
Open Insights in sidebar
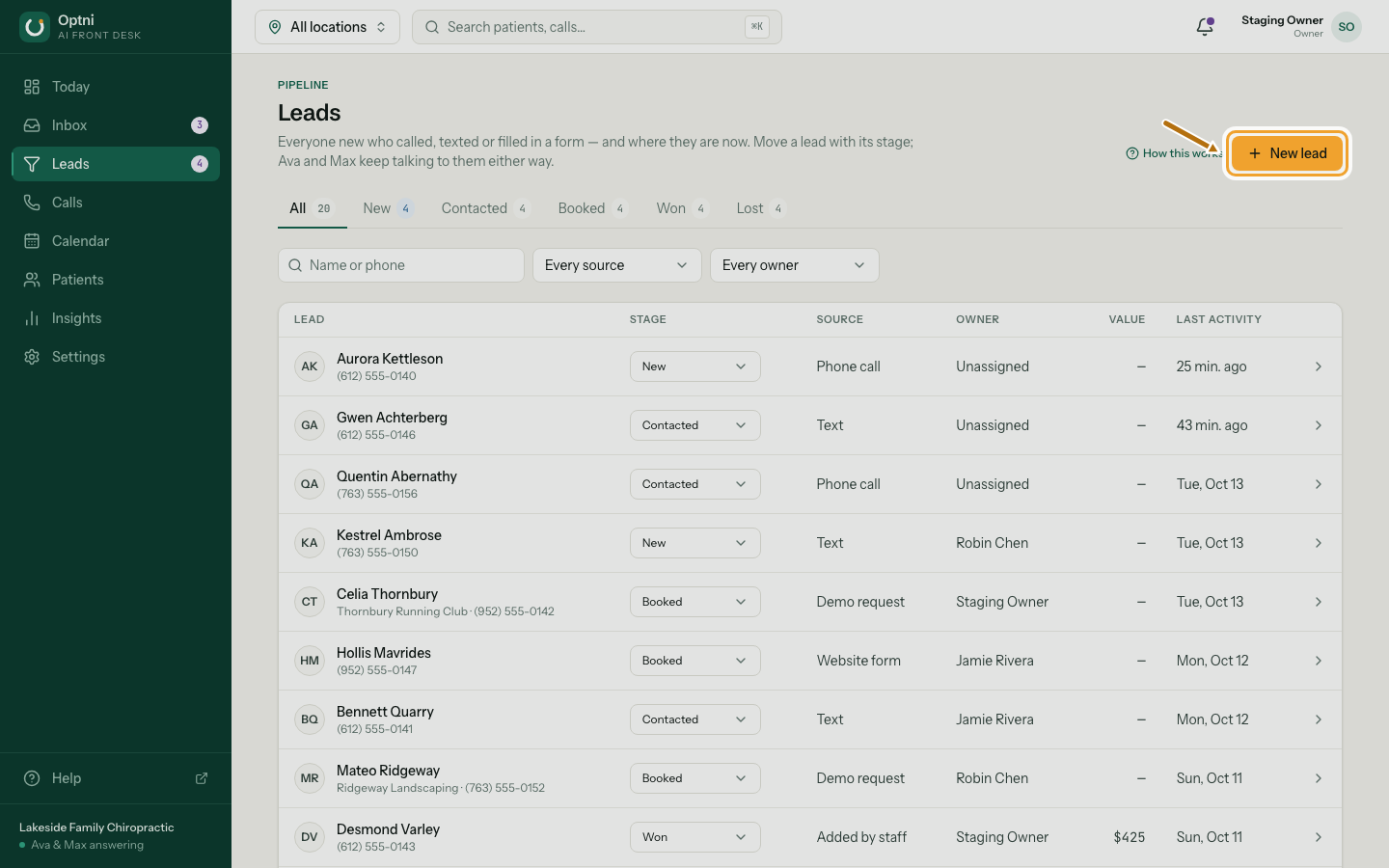tap(116, 318)
